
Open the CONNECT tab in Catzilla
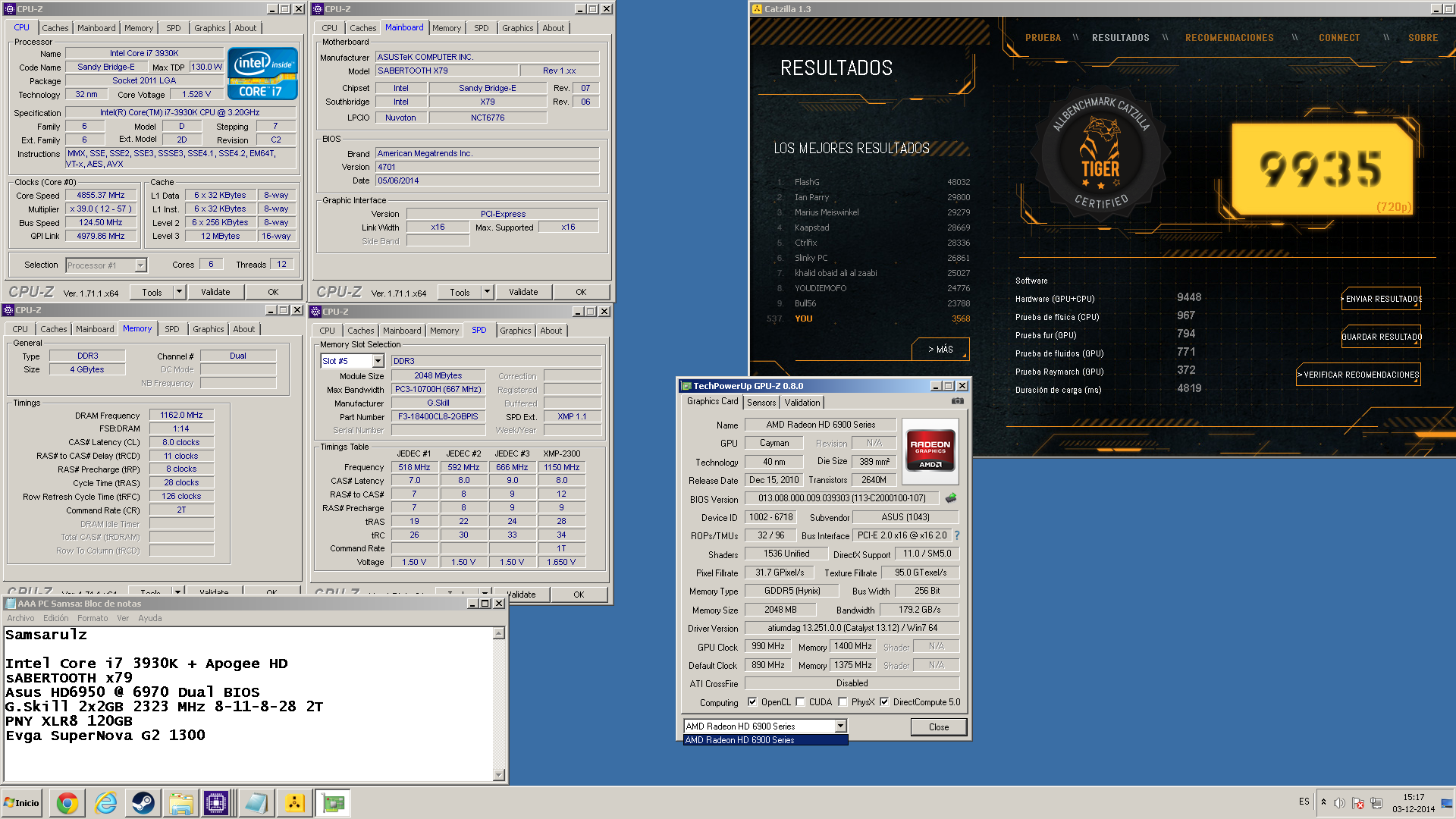click(1339, 38)
